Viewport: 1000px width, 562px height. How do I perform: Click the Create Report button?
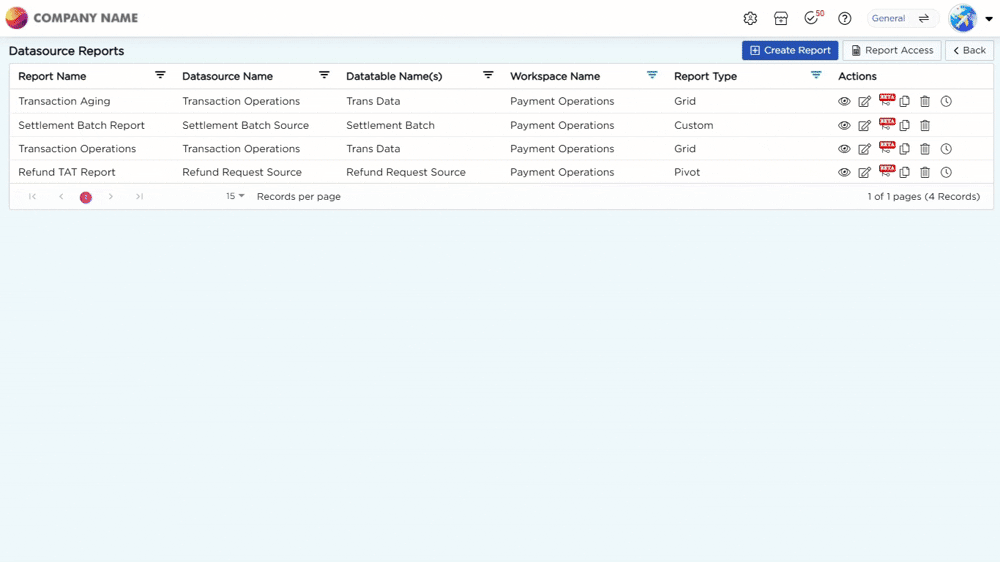(790, 50)
